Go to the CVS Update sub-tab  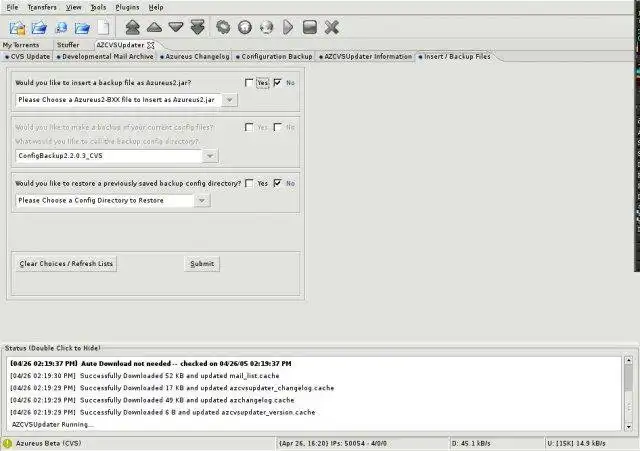pyautogui.click(x=27, y=57)
